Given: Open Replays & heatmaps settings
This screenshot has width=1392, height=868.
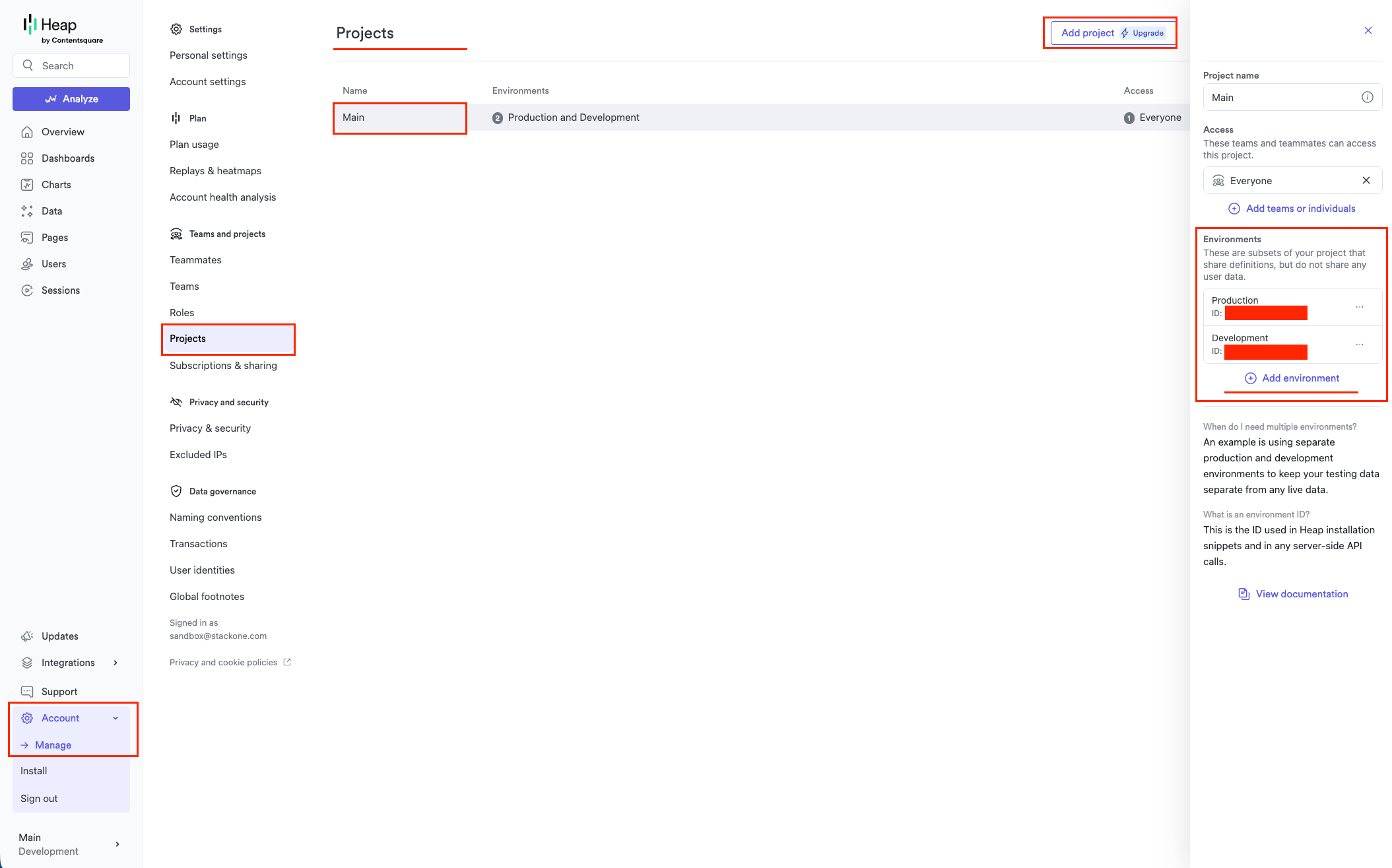Looking at the screenshot, I should click(215, 171).
